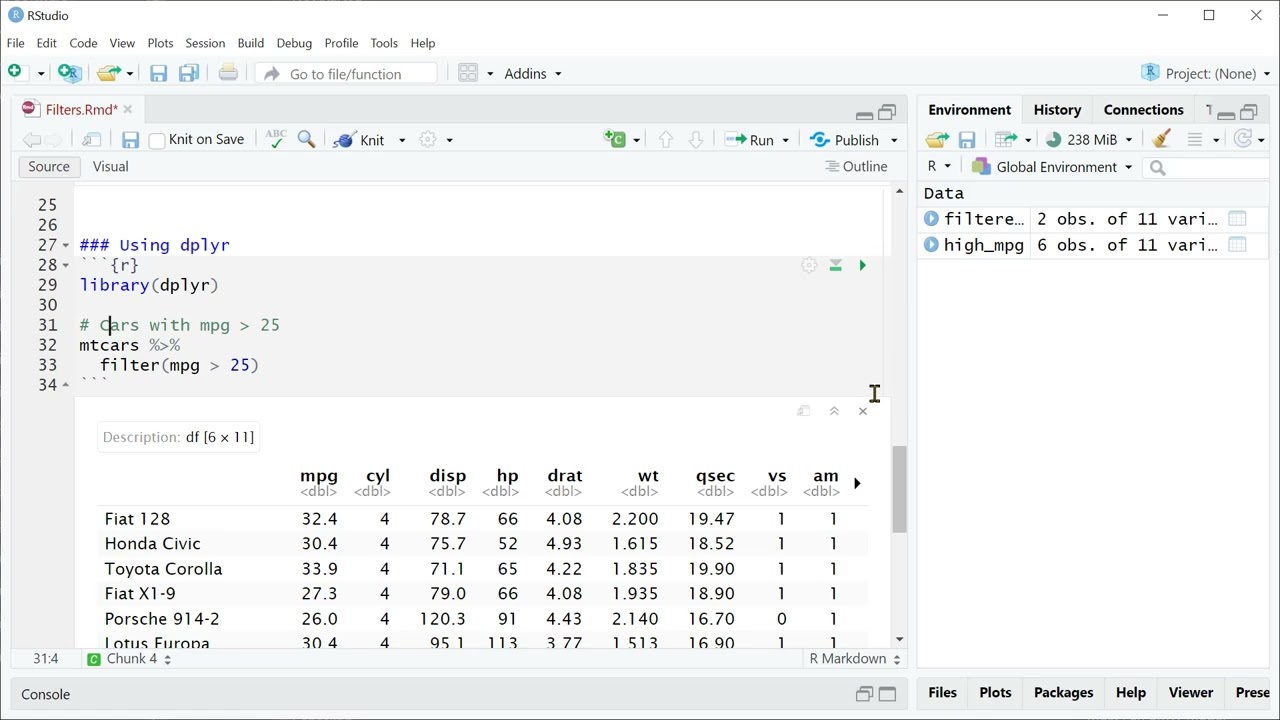Switch to Visual editor mode
This screenshot has height=720, width=1280.
pos(111,167)
